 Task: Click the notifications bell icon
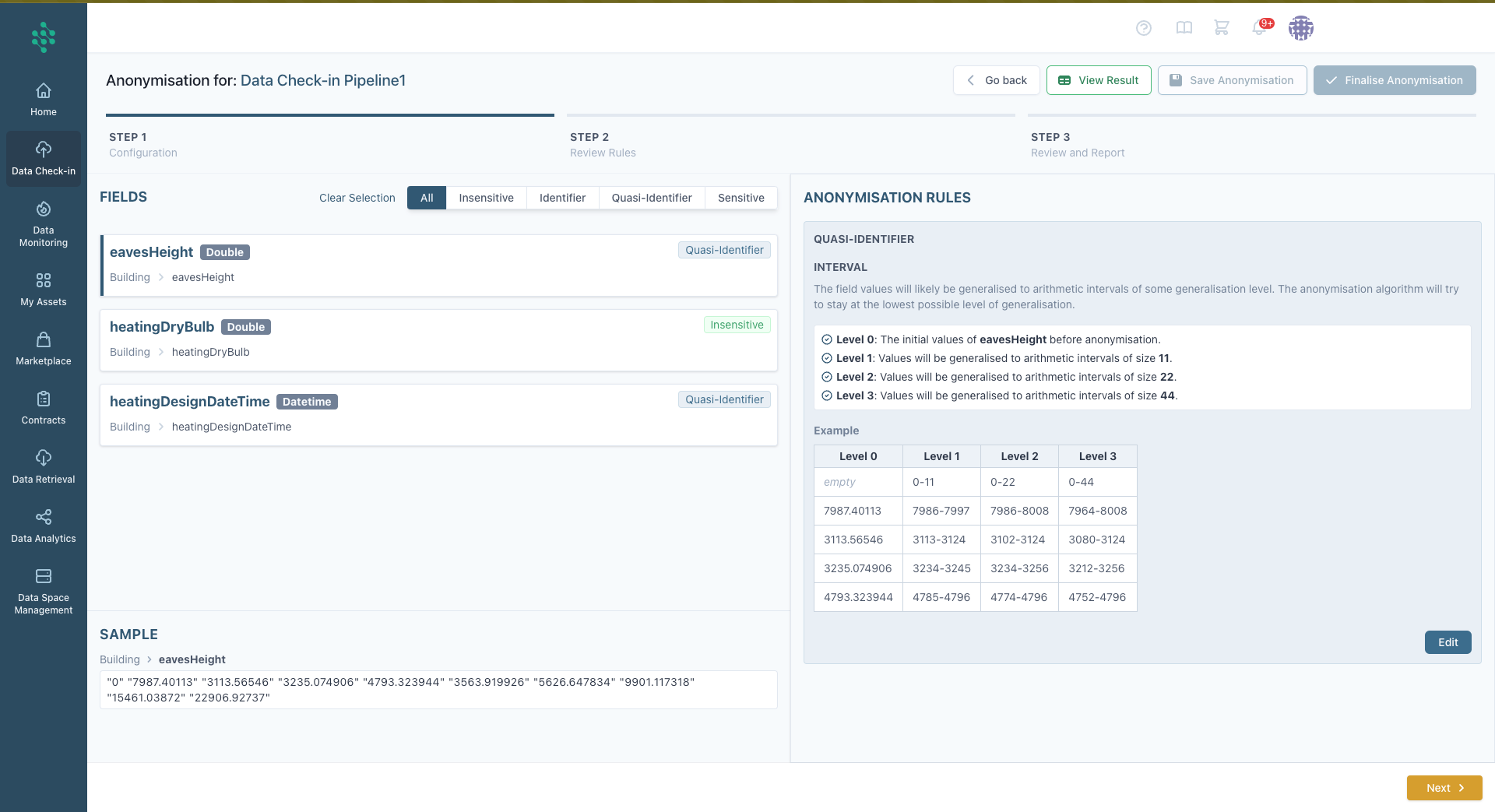coord(1259,28)
